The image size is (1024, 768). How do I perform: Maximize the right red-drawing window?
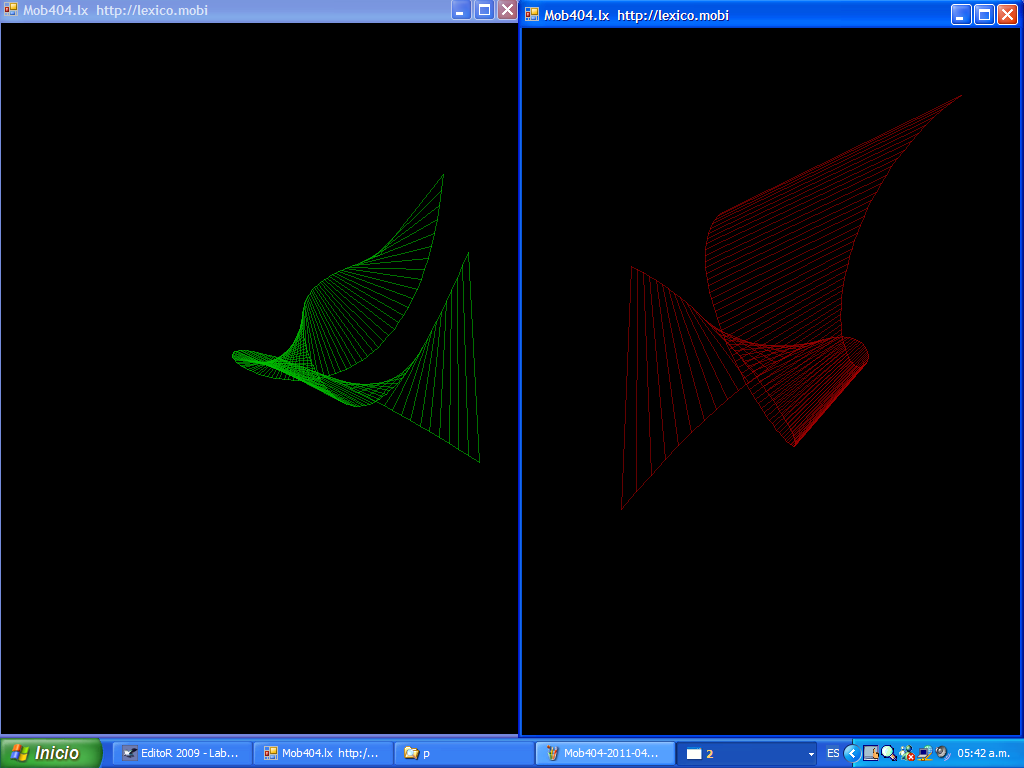[x=984, y=15]
